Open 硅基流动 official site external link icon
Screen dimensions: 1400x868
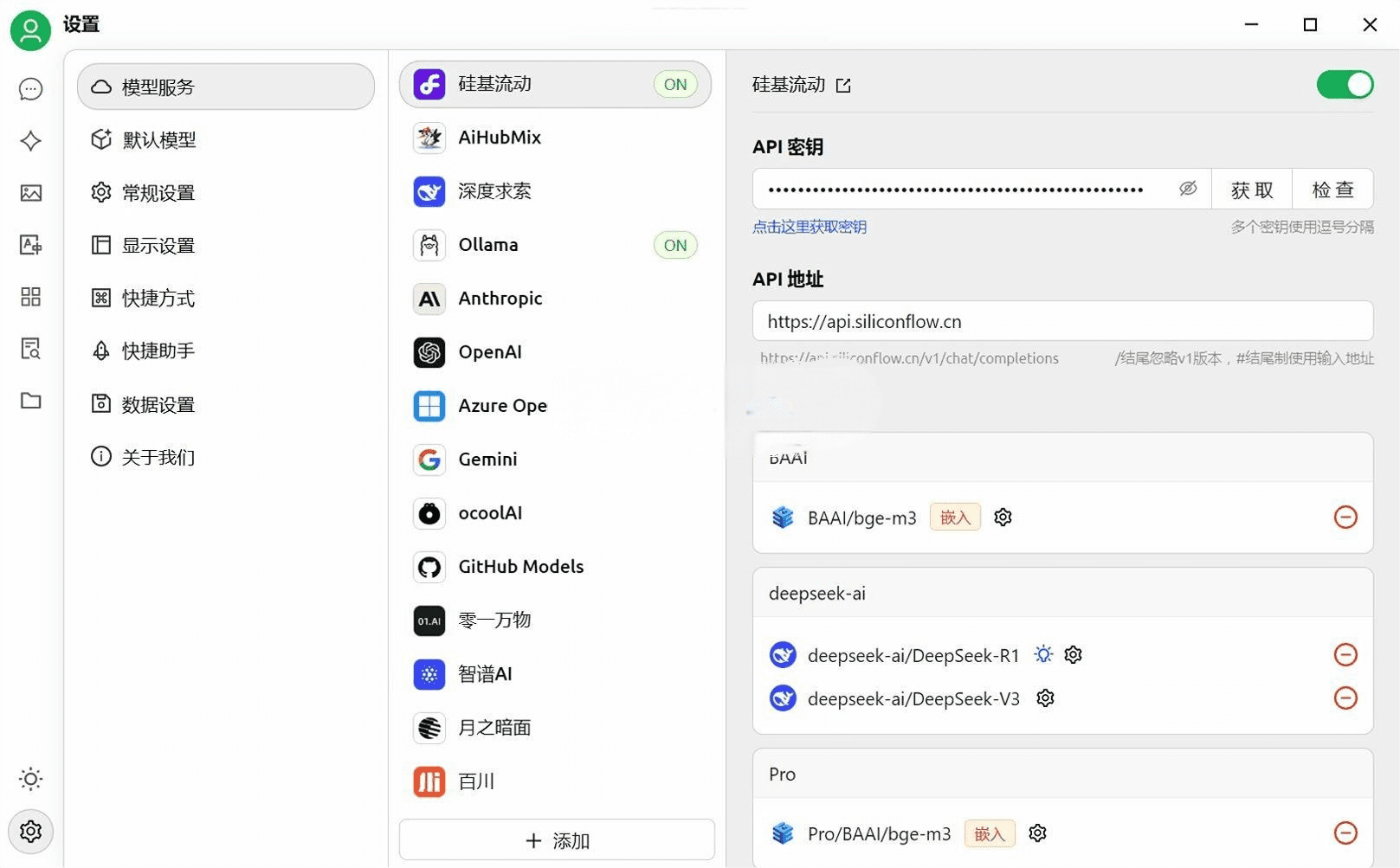[843, 86]
